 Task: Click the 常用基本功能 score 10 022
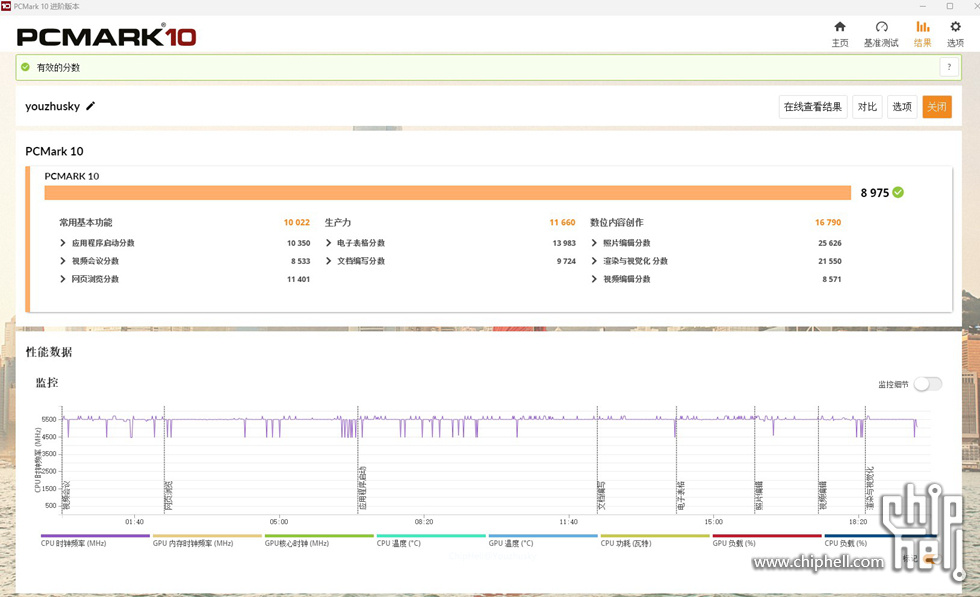(297, 223)
